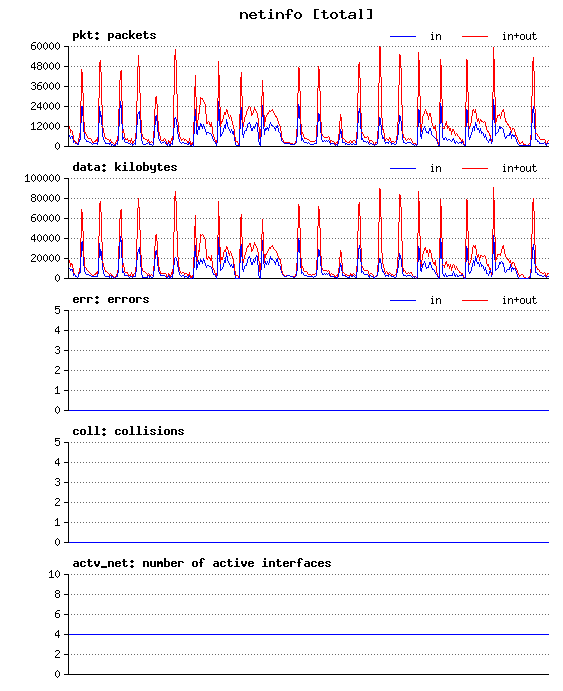This screenshot has width=563, height=691.
Task: Click the blue 'in' legend line in errors chart
Action: [x=403, y=301]
